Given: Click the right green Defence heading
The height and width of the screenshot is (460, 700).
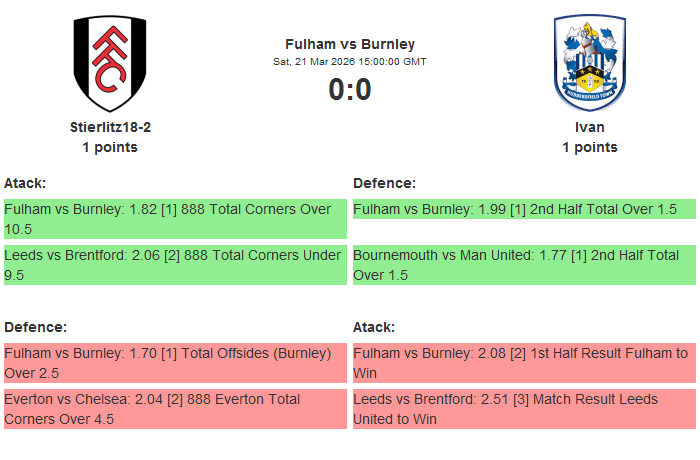Looking at the screenshot, I should tap(384, 183).
